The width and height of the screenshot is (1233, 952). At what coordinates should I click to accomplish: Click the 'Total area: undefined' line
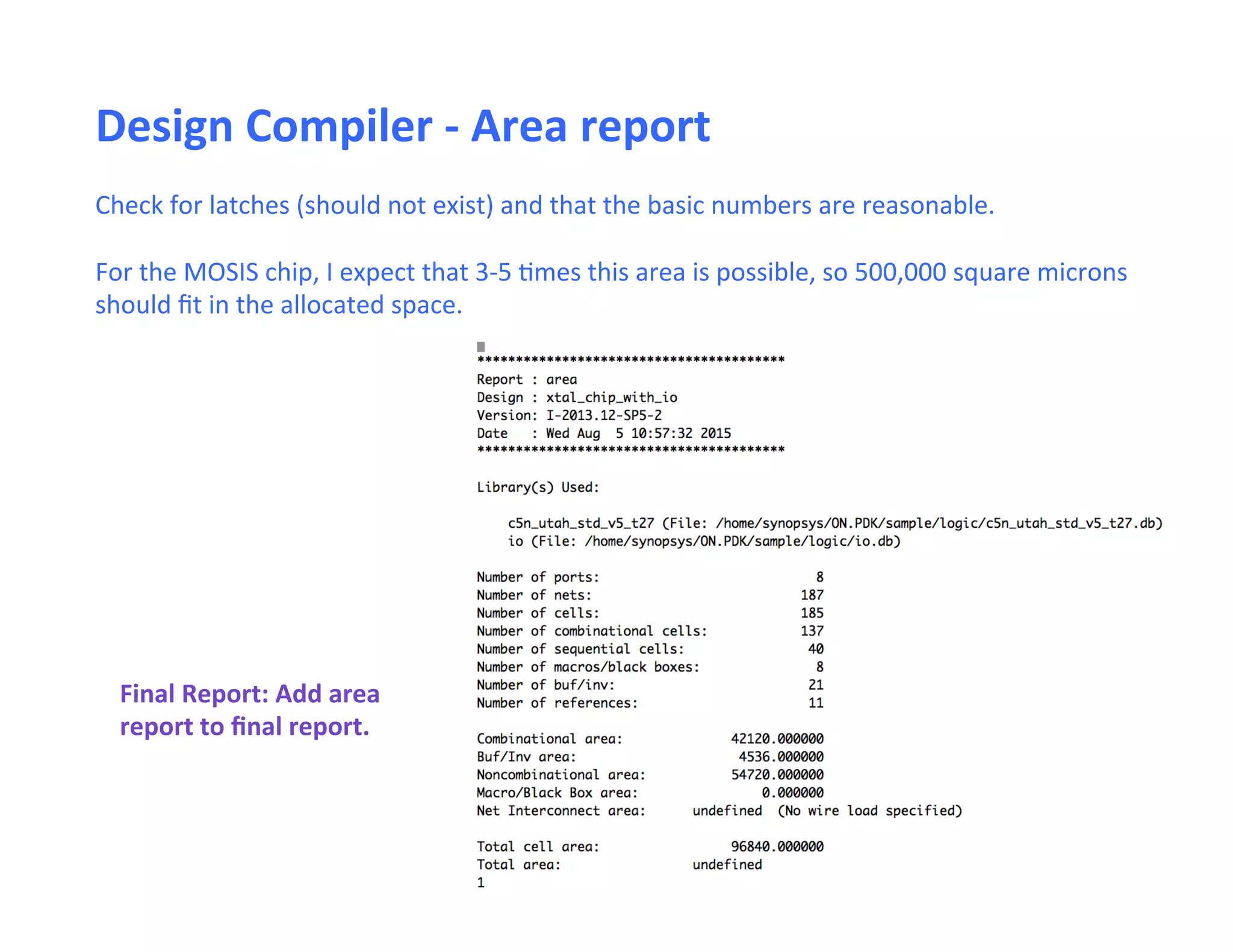(x=619, y=865)
